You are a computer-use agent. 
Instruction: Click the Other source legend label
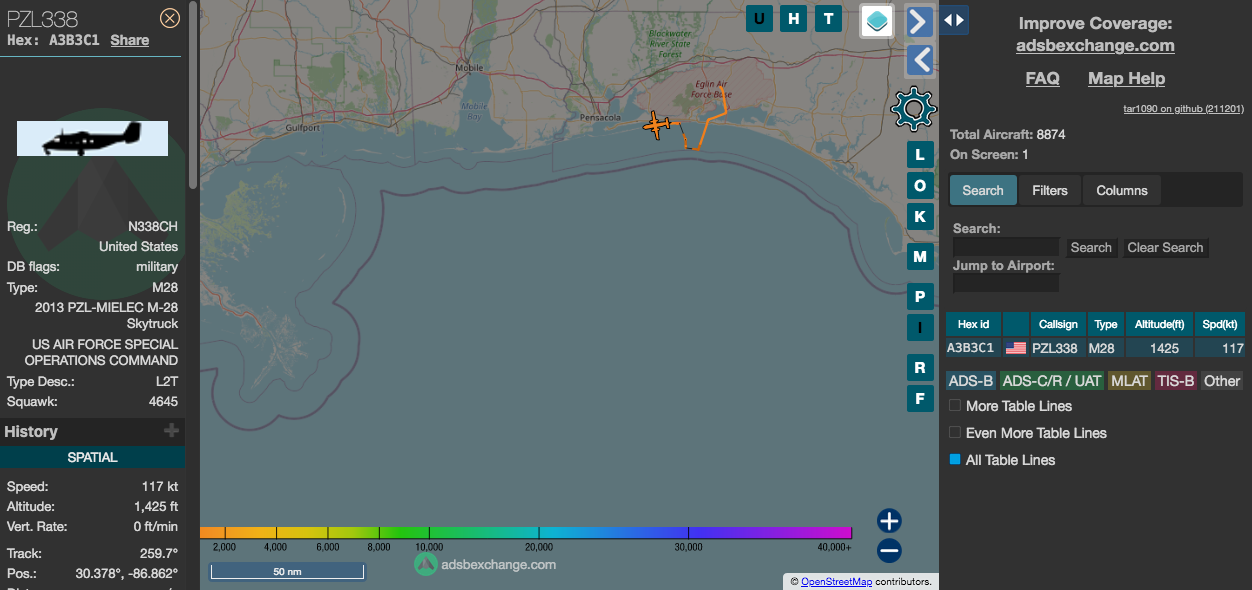[x=1222, y=381]
